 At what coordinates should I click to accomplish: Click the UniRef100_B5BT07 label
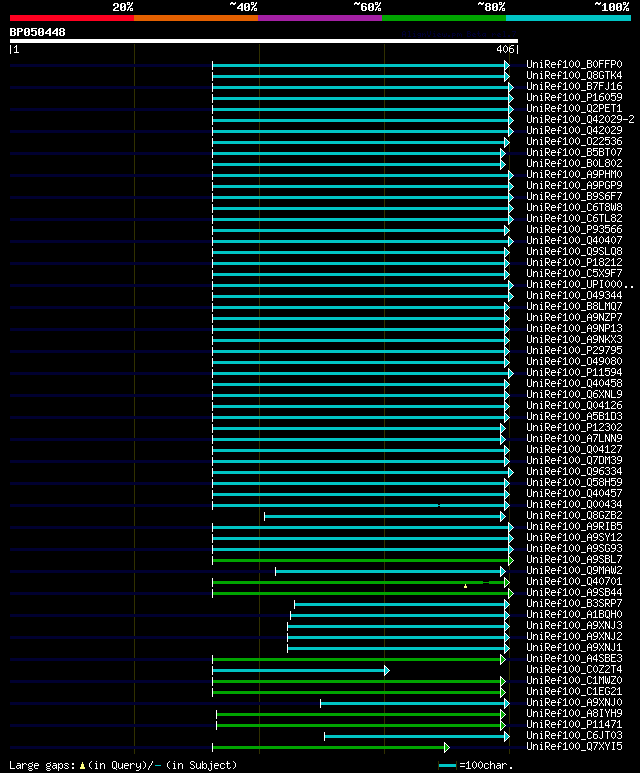pos(574,153)
